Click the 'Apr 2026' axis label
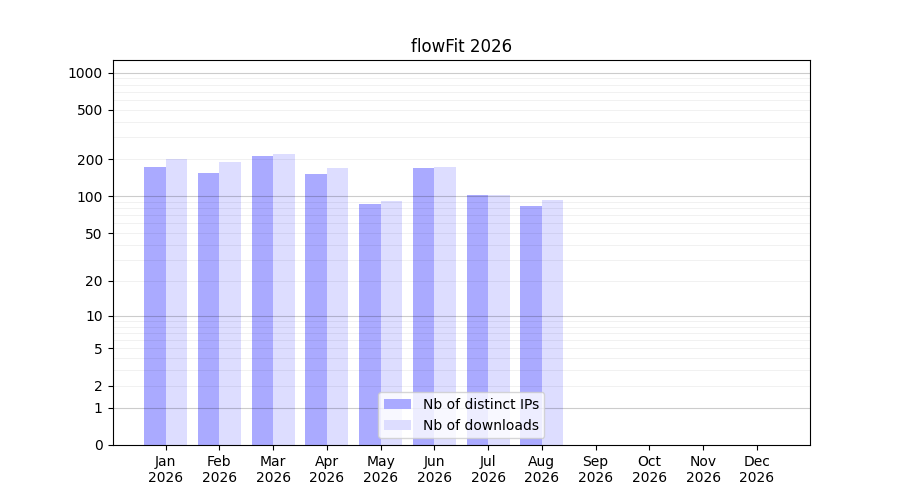Viewport: 900px width, 500px height. point(327,469)
